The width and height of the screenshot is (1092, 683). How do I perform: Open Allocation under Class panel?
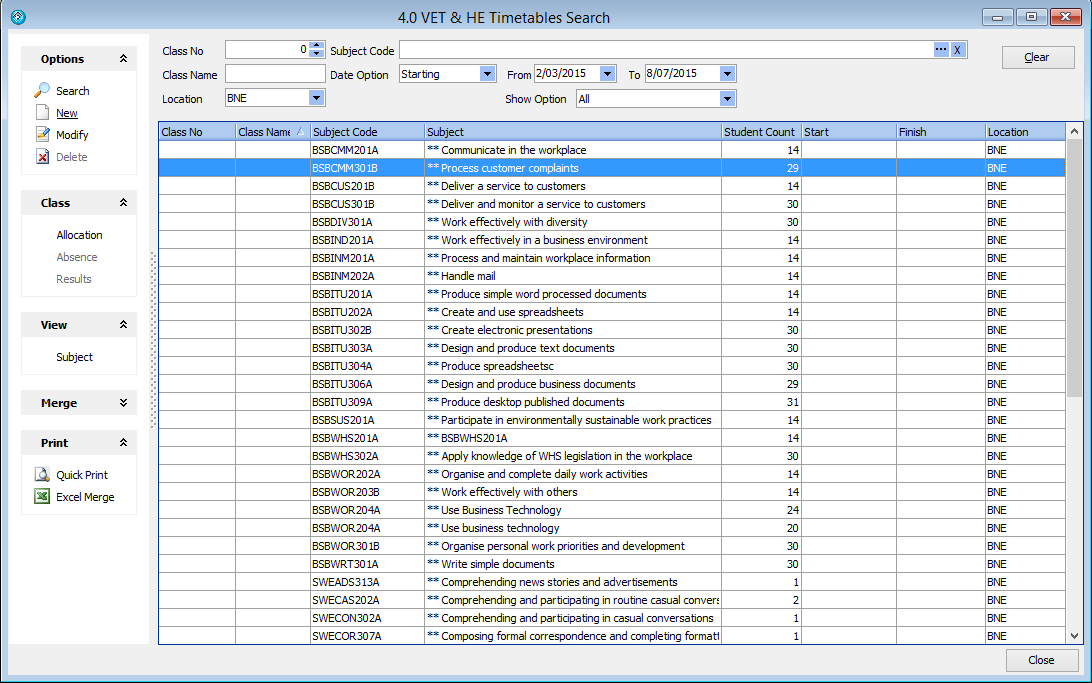[x=79, y=235]
